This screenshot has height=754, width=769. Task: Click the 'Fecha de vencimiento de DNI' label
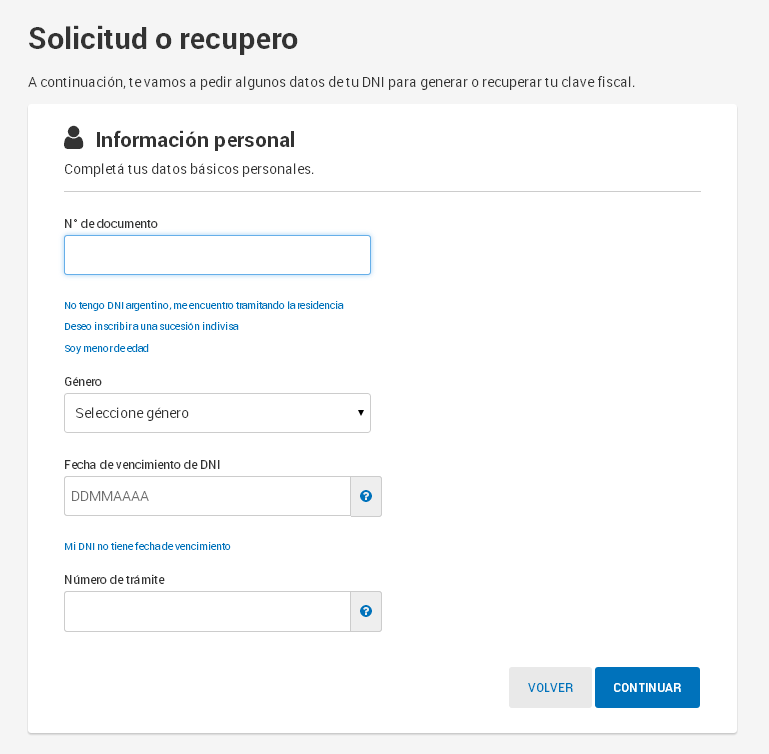click(x=142, y=465)
